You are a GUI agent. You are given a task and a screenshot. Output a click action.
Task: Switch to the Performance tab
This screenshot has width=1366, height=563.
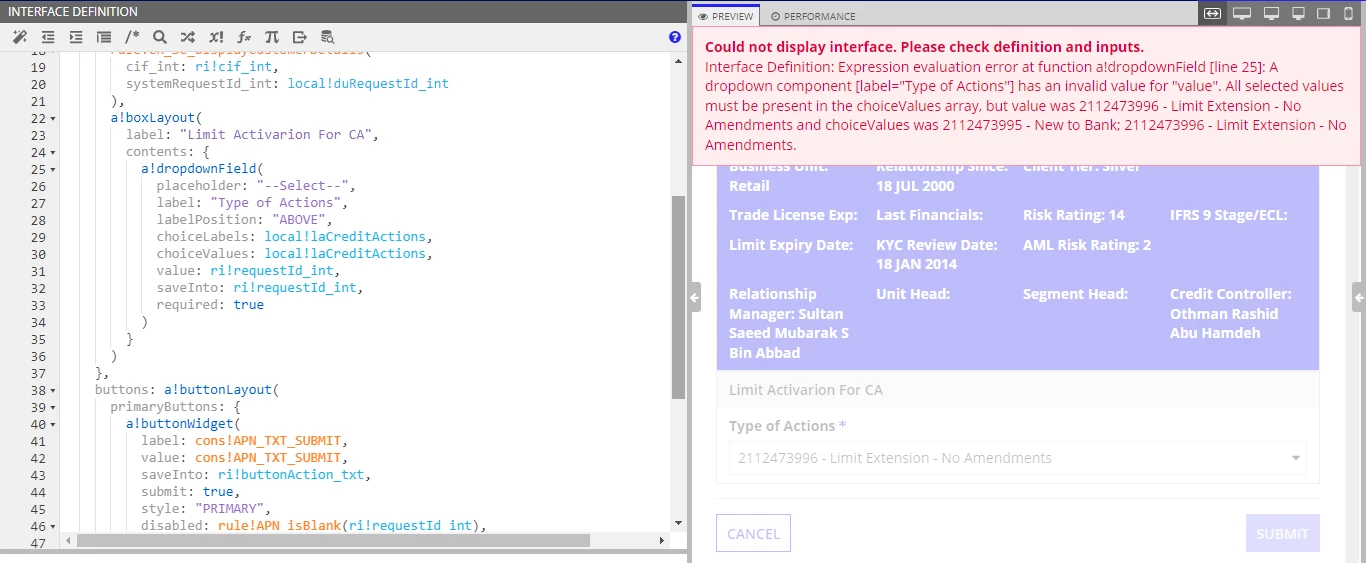[813, 16]
